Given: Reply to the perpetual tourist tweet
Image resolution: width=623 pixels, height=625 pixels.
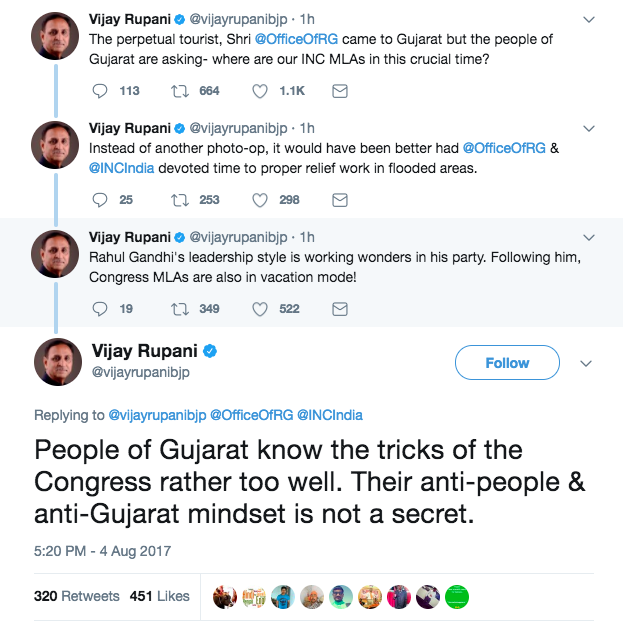Looking at the screenshot, I should 99,91.
